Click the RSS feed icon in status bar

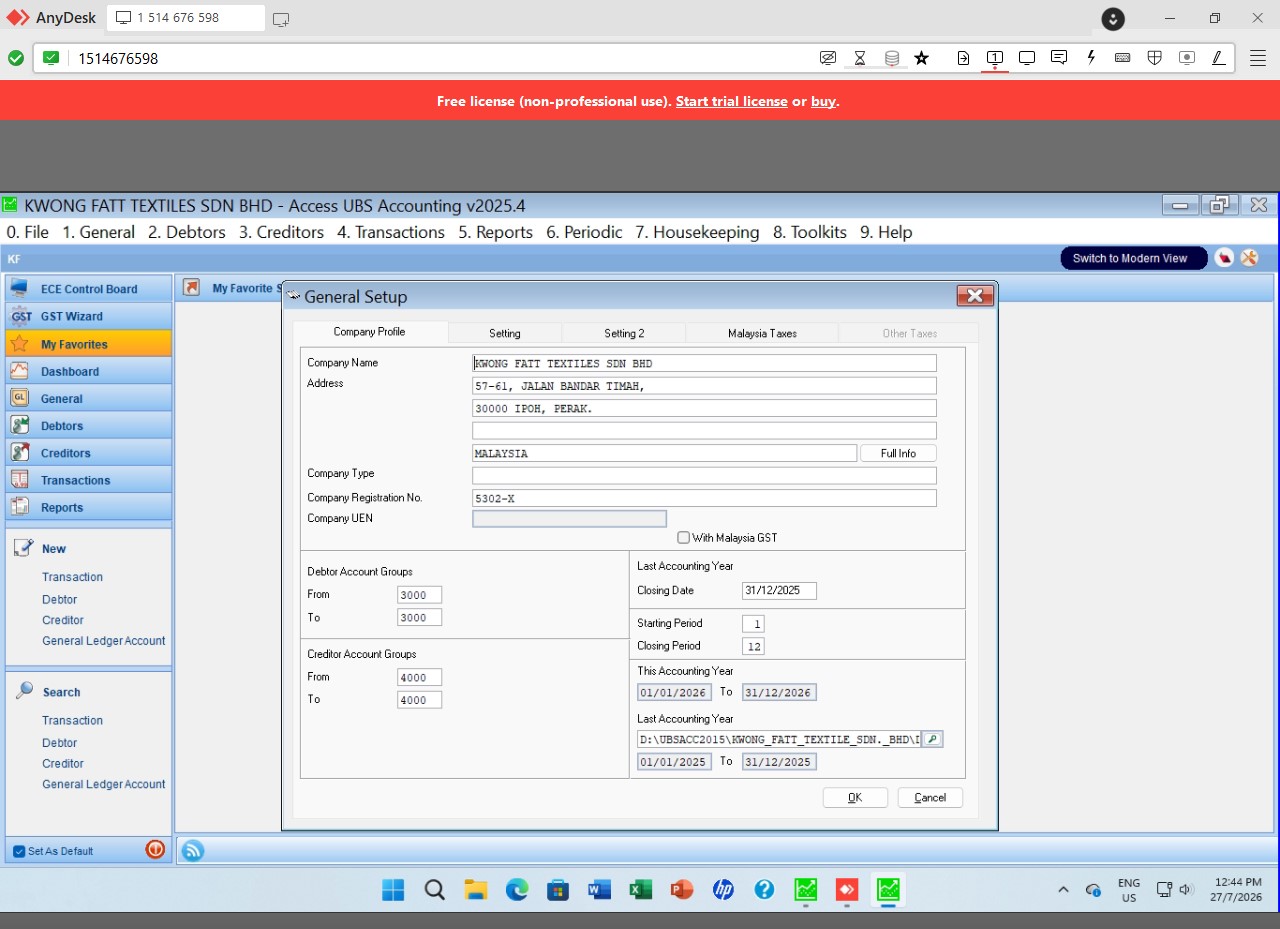pos(193,850)
